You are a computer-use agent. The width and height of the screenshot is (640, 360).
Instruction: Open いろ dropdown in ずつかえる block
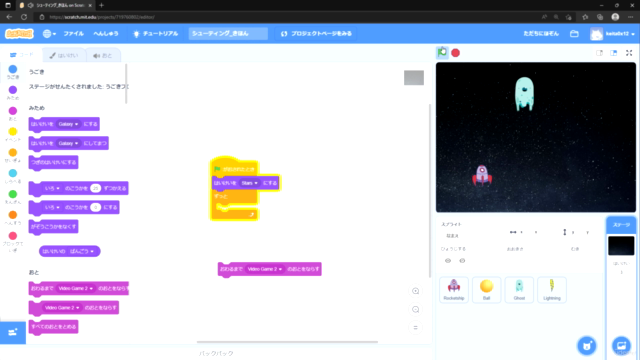pyautogui.click(x=52, y=188)
